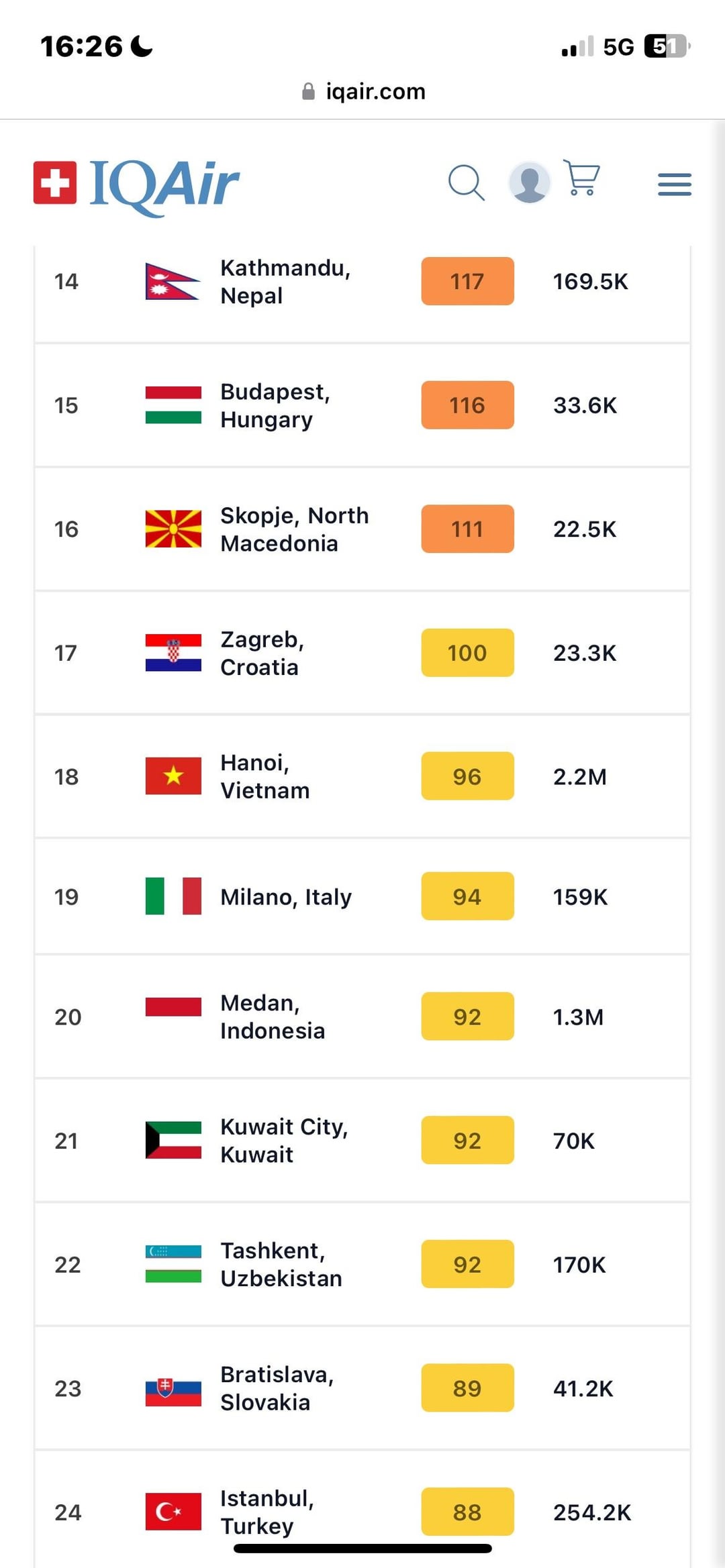Click the orange 117 AQI badge

click(467, 281)
